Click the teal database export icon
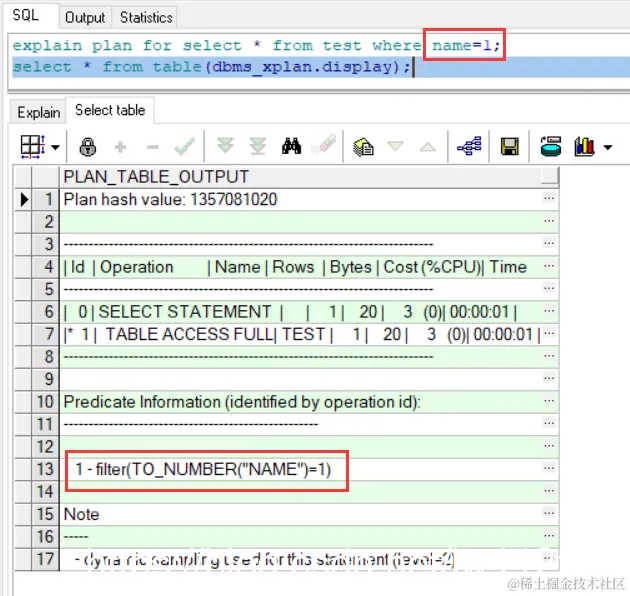 coord(551,146)
